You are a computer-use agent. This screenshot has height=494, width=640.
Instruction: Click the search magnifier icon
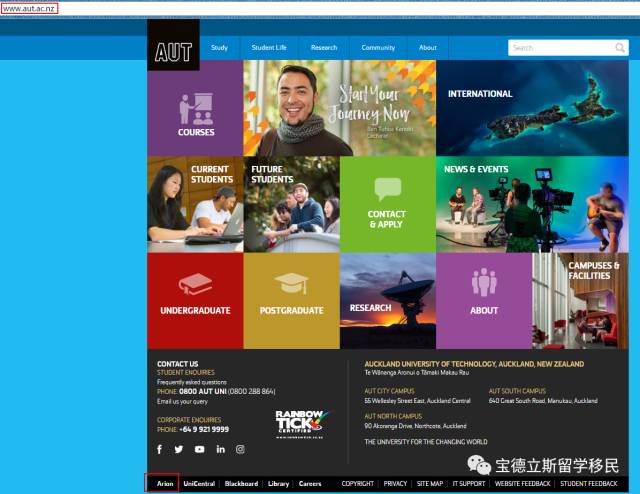click(x=620, y=48)
